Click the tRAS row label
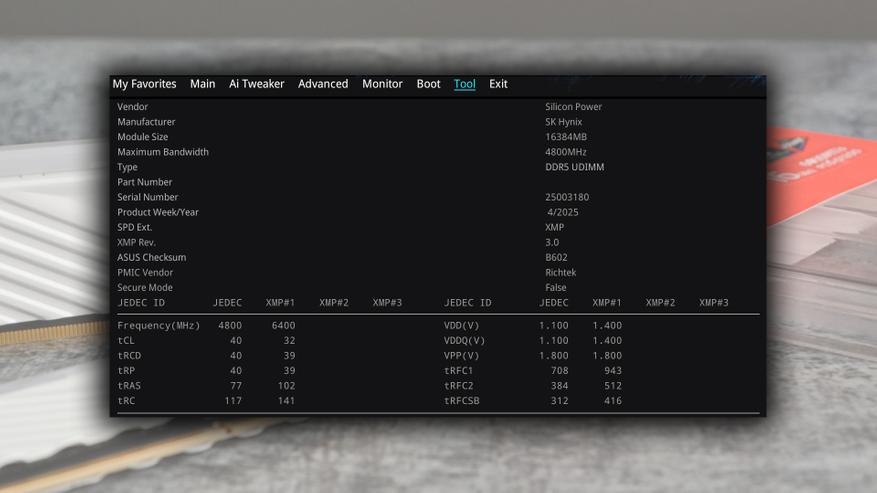Screen dimensions: 877x493 click(129, 386)
